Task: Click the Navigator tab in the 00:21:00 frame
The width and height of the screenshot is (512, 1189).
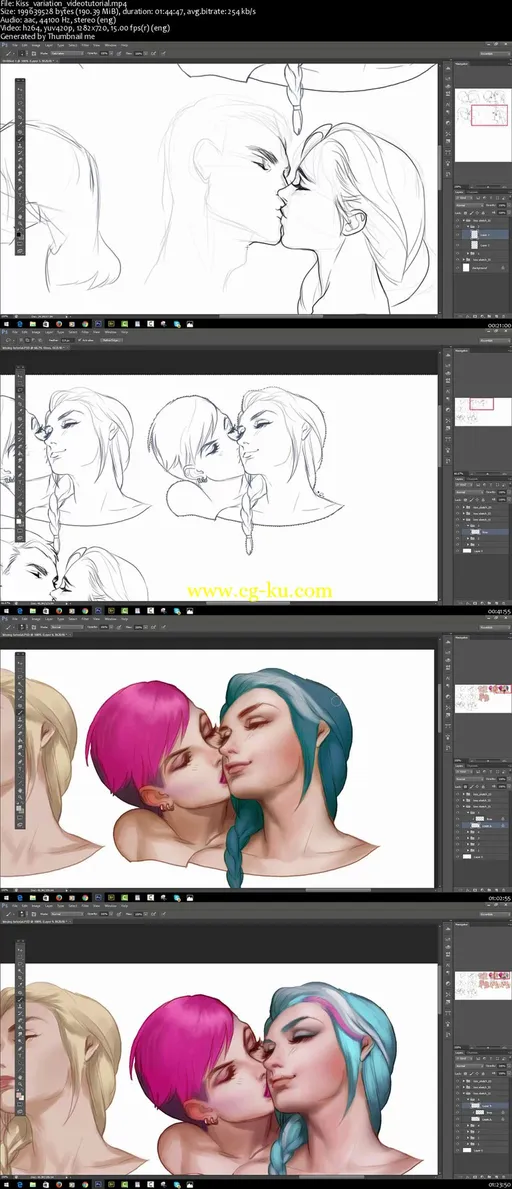Action: pyautogui.click(x=462, y=64)
